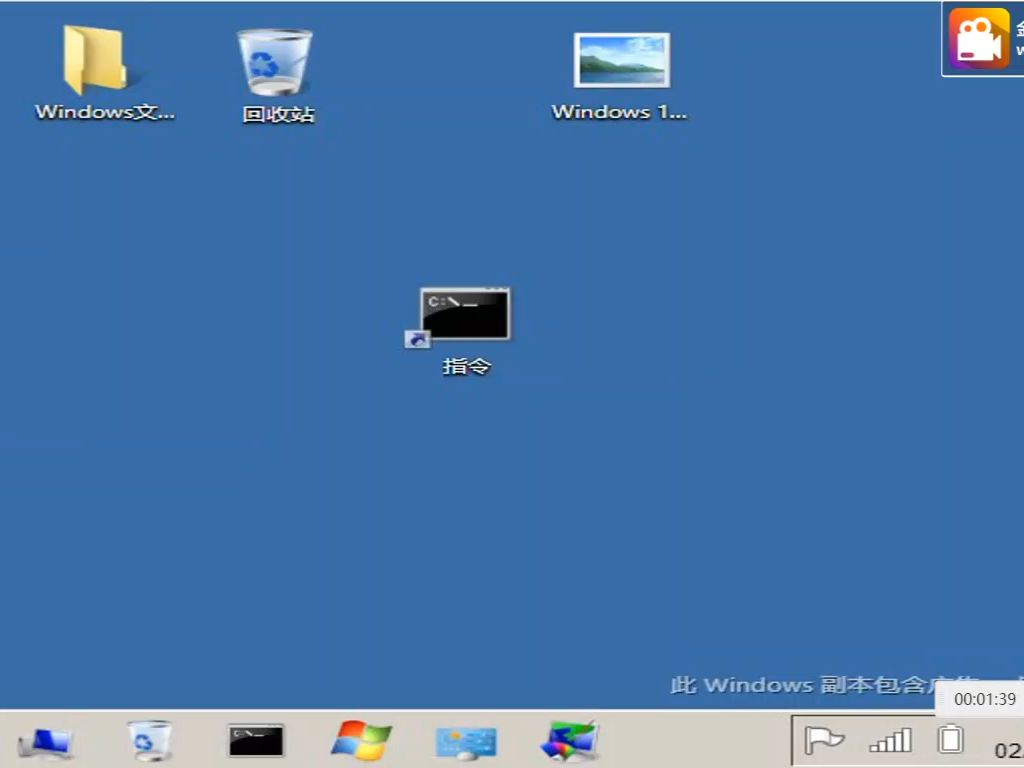Open the command prompt taskbar icon
Image resolution: width=1024 pixels, height=768 pixels.
pos(256,741)
